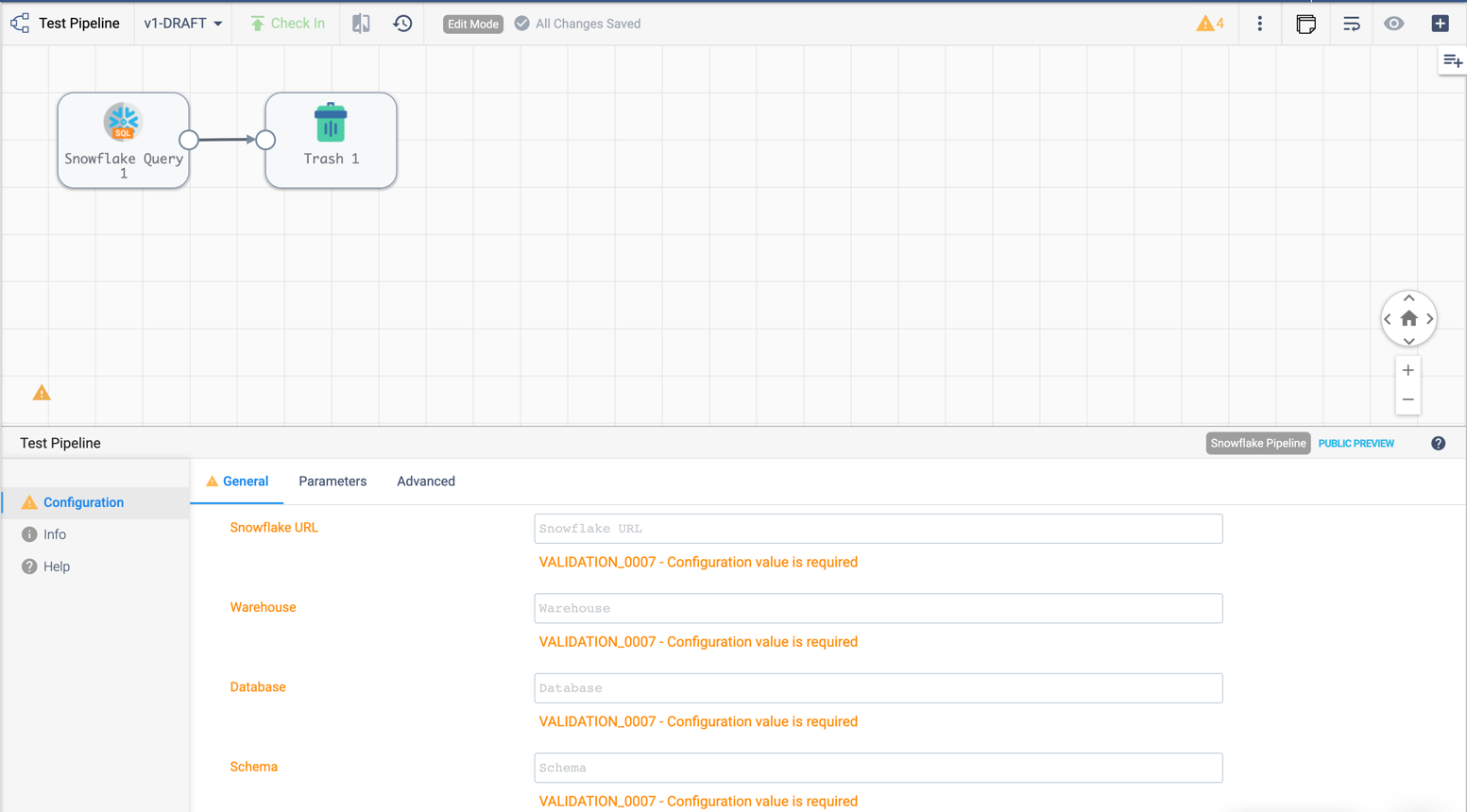Open the pipeline history icon

(402, 24)
